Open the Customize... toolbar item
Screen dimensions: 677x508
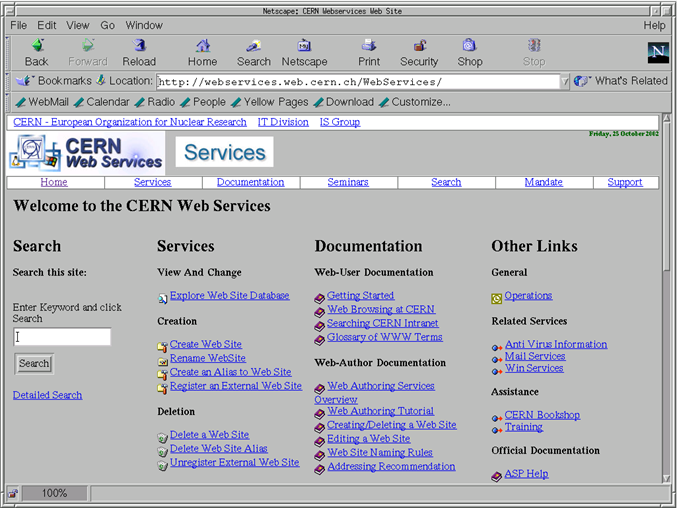(415, 102)
